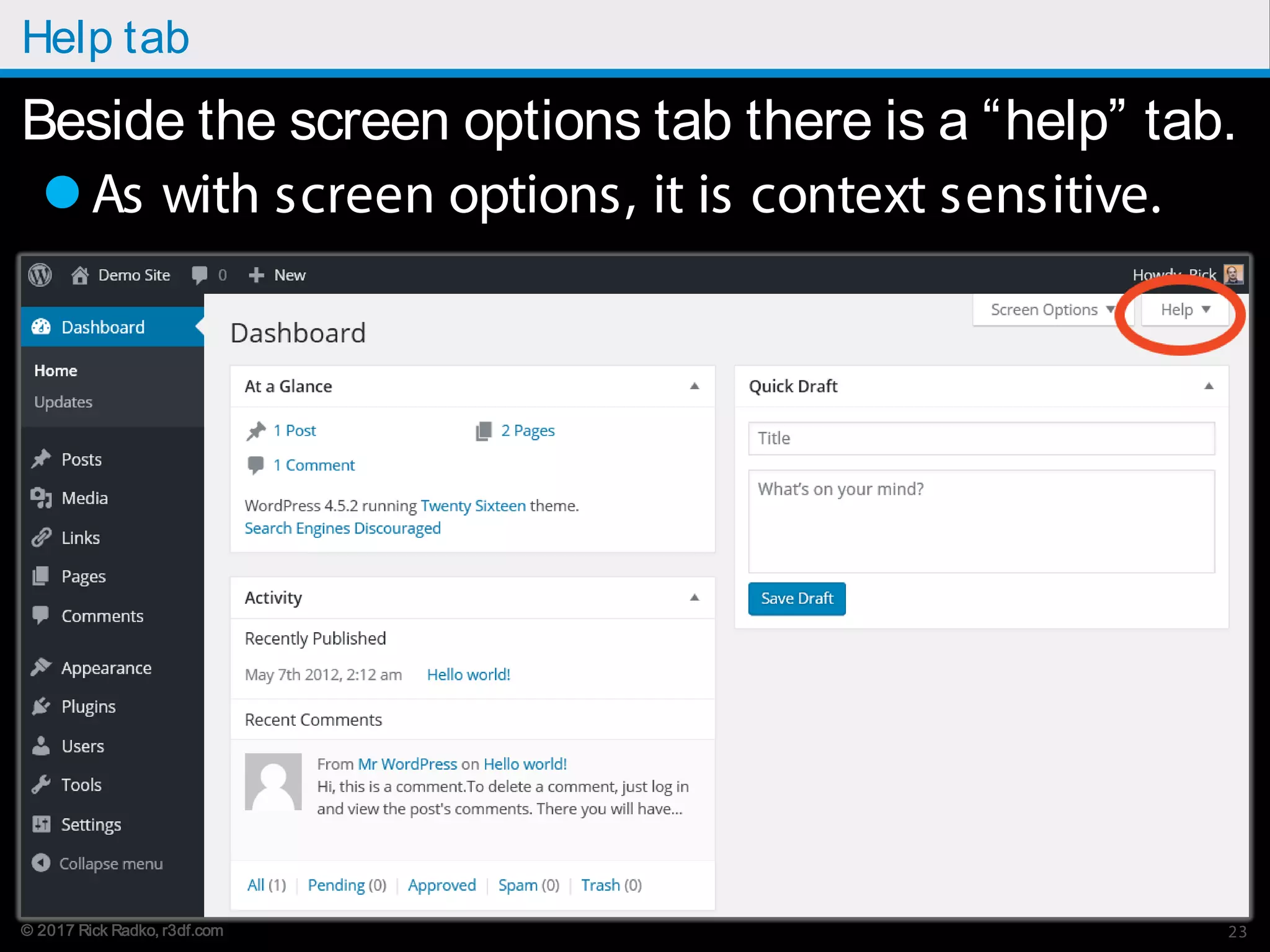Screen dimensions: 1270x952
Task: Click the bubble icon beside 1 Comment
Action: [255, 465]
